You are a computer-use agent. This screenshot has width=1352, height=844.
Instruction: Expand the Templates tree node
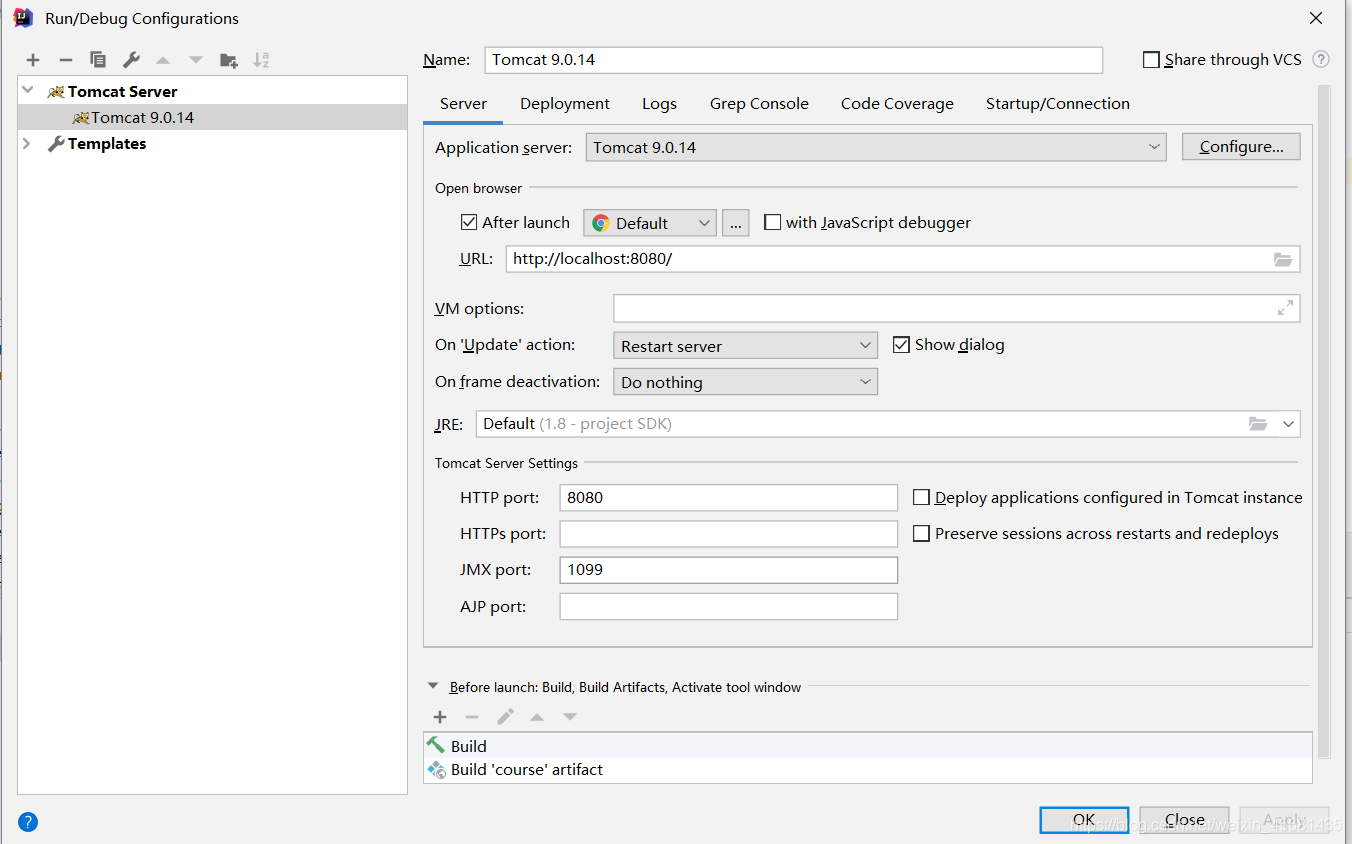click(28, 144)
